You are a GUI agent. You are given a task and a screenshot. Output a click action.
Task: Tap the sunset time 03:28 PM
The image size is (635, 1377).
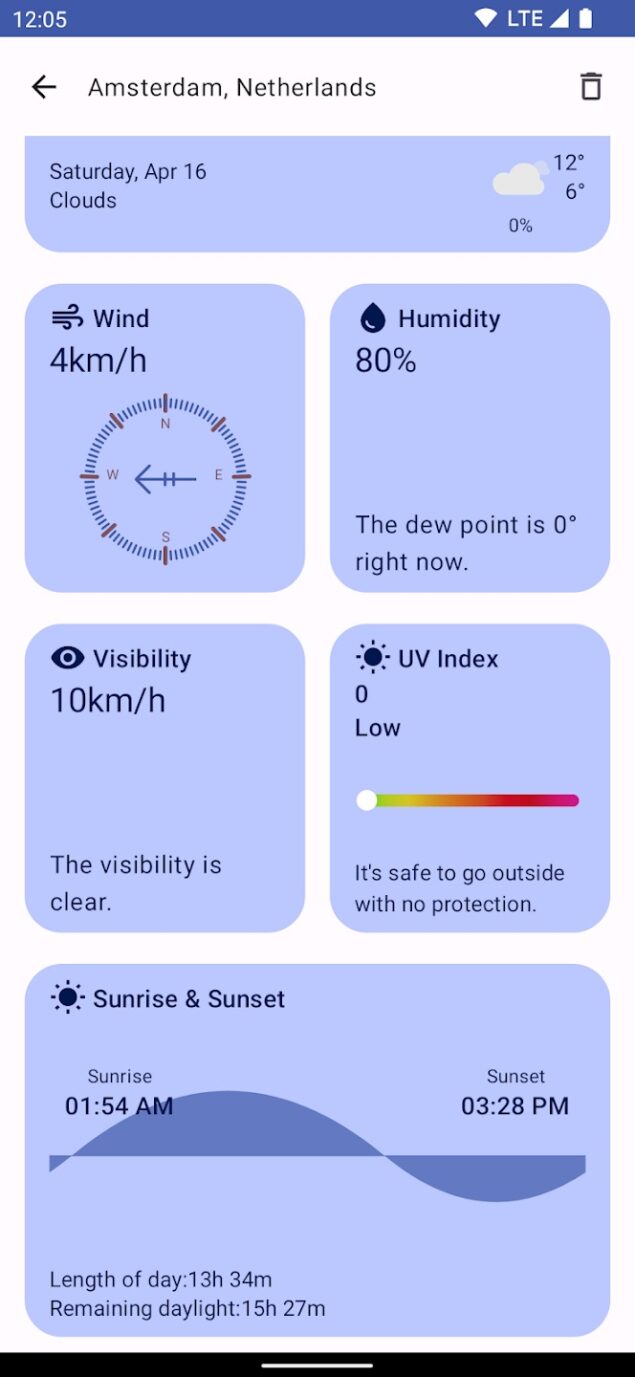pyautogui.click(x=515, y=1106)
